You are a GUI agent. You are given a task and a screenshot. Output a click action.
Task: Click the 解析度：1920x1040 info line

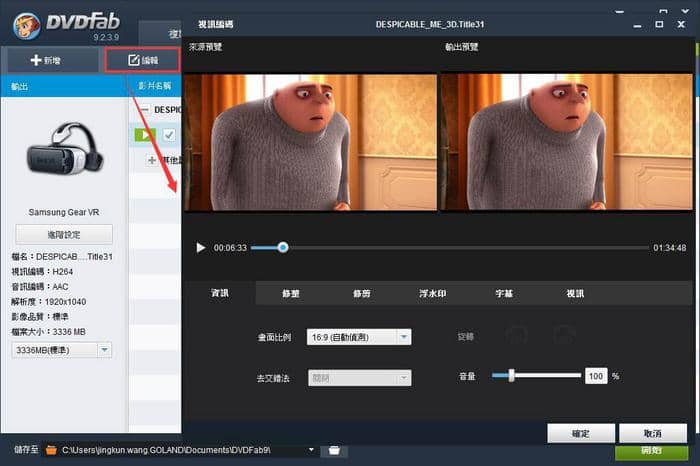[49, 302]
